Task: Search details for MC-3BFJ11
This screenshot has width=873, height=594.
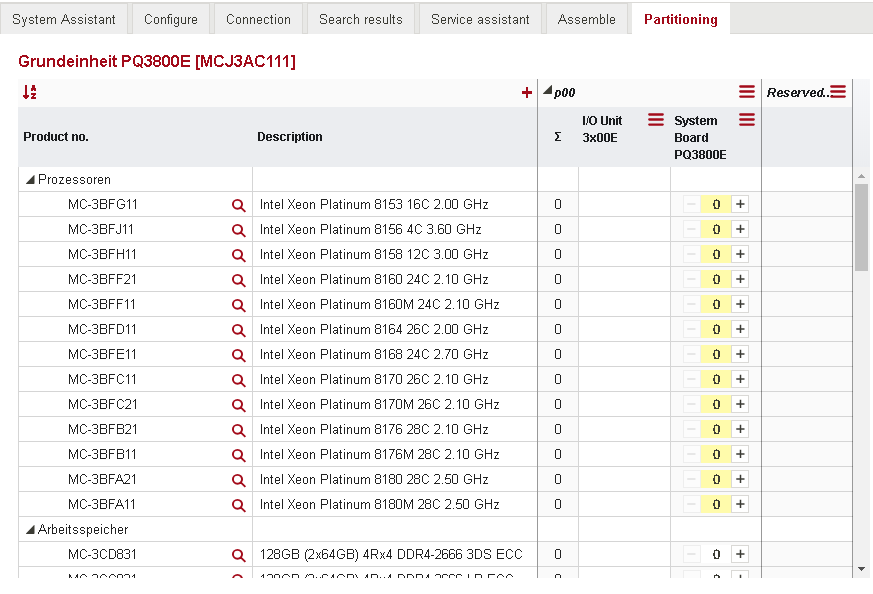Action: click(x=238, y=230)
